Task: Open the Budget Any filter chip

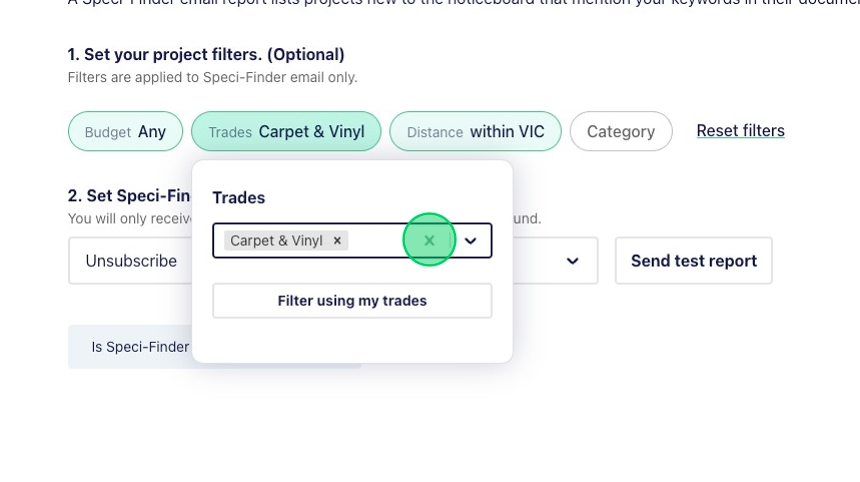Action: [125, 131]
